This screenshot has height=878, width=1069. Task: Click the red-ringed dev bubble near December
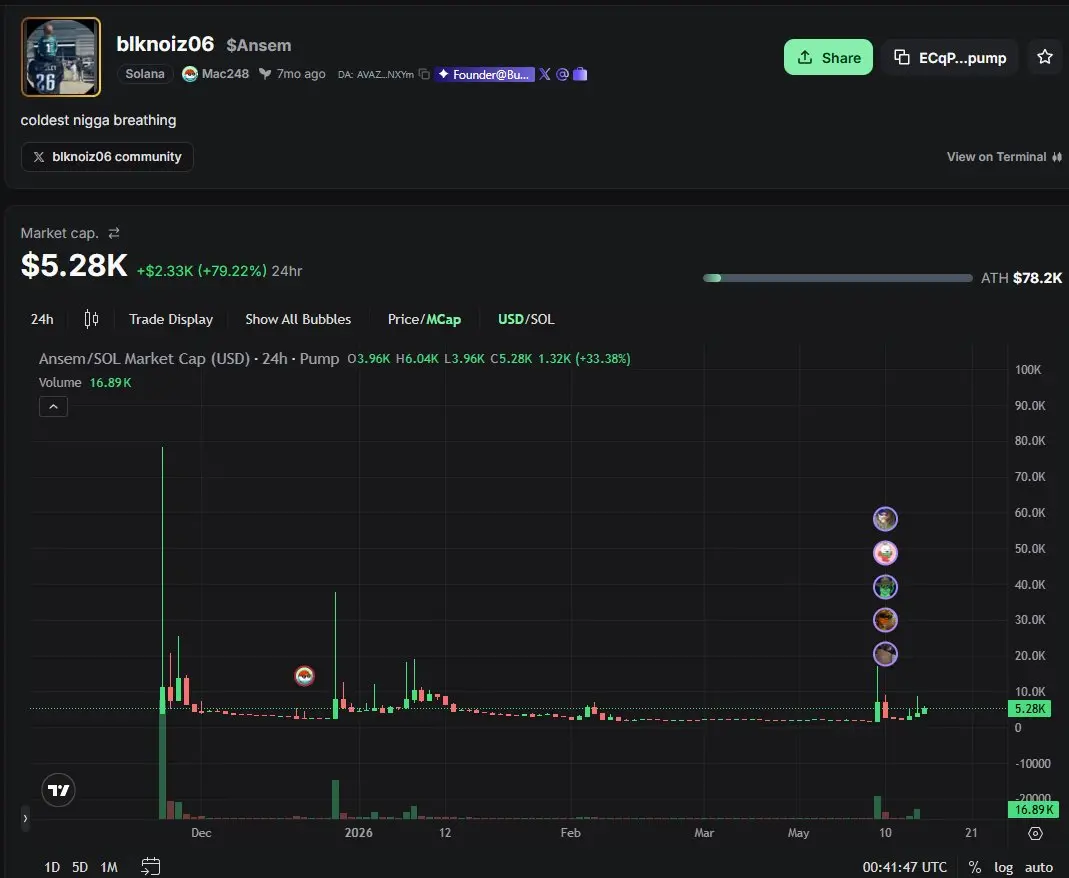point(304,676)
